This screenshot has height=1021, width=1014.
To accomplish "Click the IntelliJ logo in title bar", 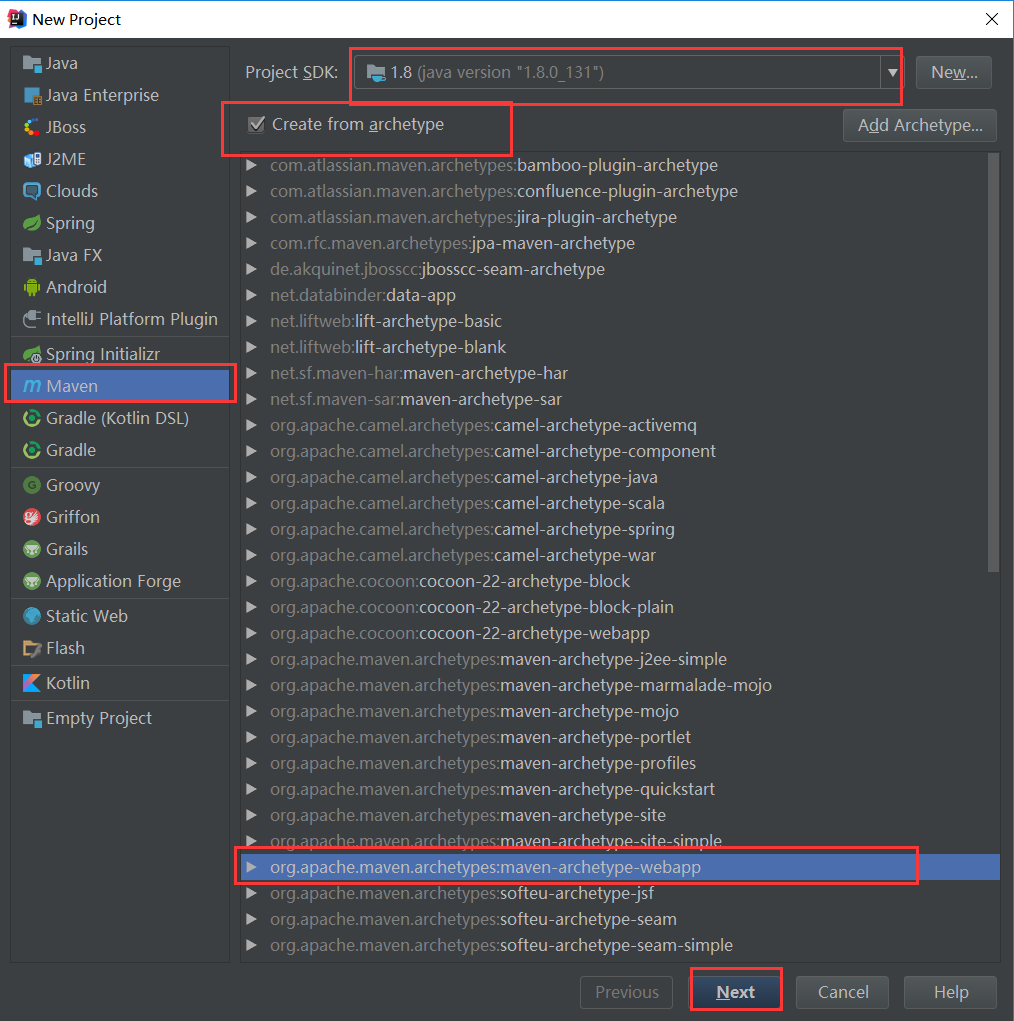I will coord(17,19).
